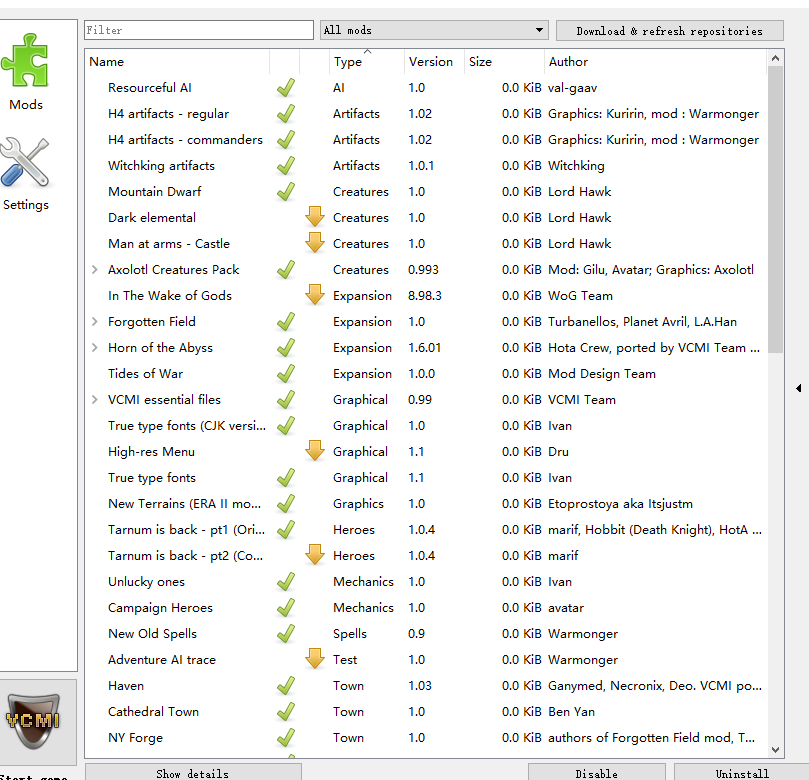Click green checkmark beside Axolotl Creatures Pack
This screenshot has height=780, width=809.
[x=286, y=269]
